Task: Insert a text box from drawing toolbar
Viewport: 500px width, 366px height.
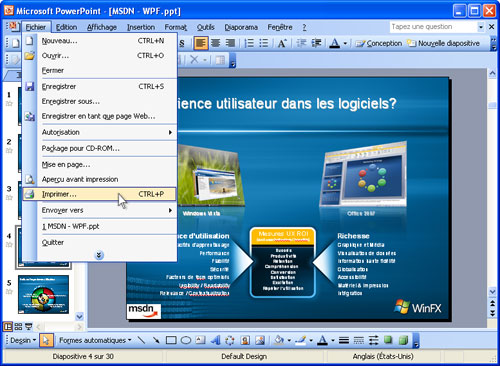Action: (x=200, y=340)
